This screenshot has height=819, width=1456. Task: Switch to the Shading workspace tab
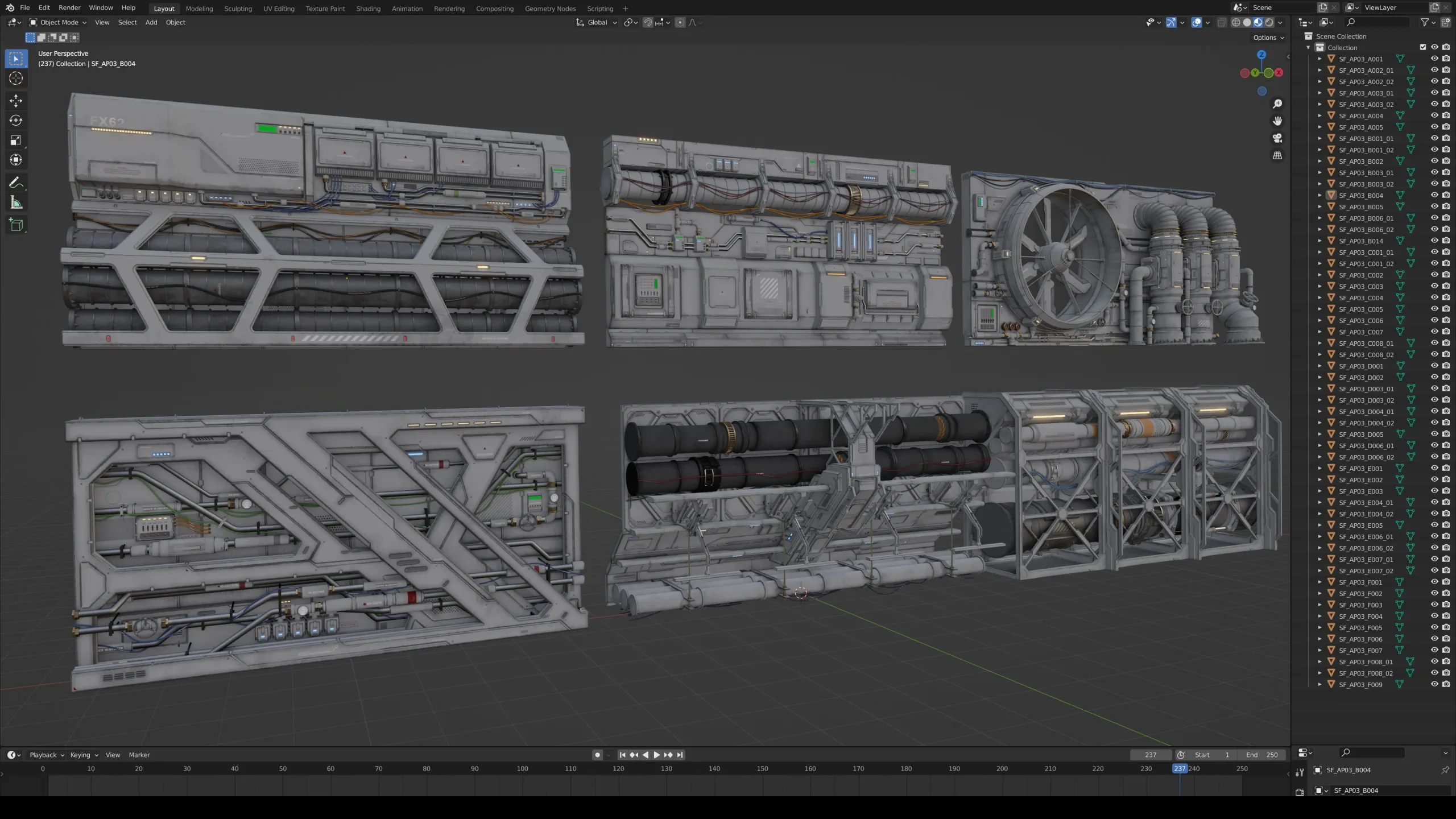tap(368, 9)
